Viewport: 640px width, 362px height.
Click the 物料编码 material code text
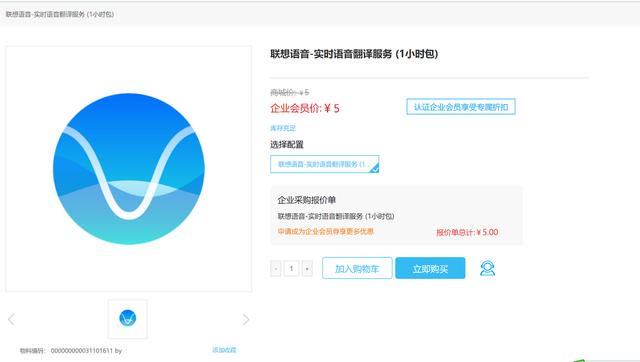tap(71, 351)
